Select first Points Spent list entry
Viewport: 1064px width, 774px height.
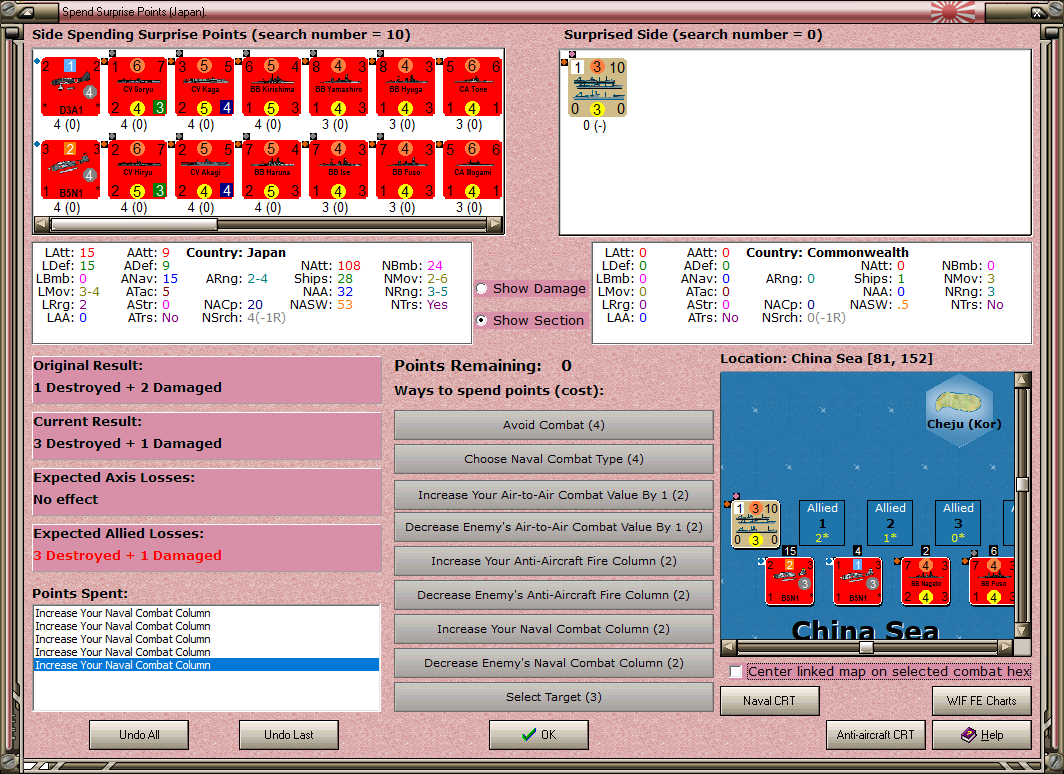[x=206, y=613]
